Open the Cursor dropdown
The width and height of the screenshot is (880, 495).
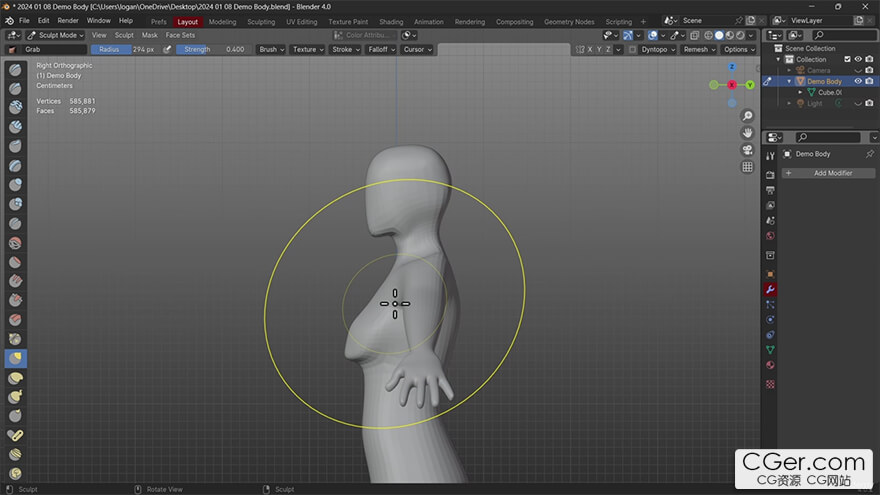point(417,49)
